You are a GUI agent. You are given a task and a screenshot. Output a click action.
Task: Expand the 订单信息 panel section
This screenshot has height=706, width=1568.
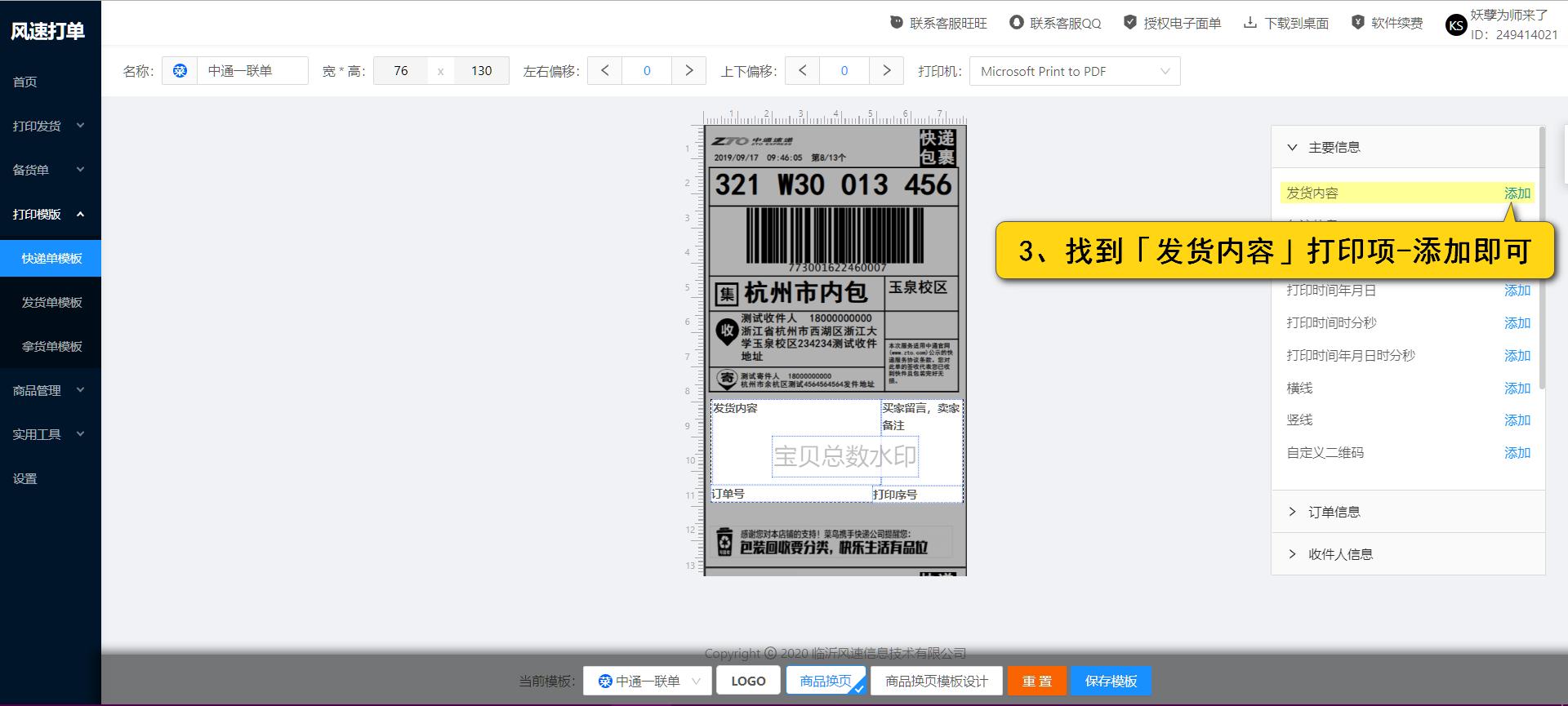tap(1408, 512)
